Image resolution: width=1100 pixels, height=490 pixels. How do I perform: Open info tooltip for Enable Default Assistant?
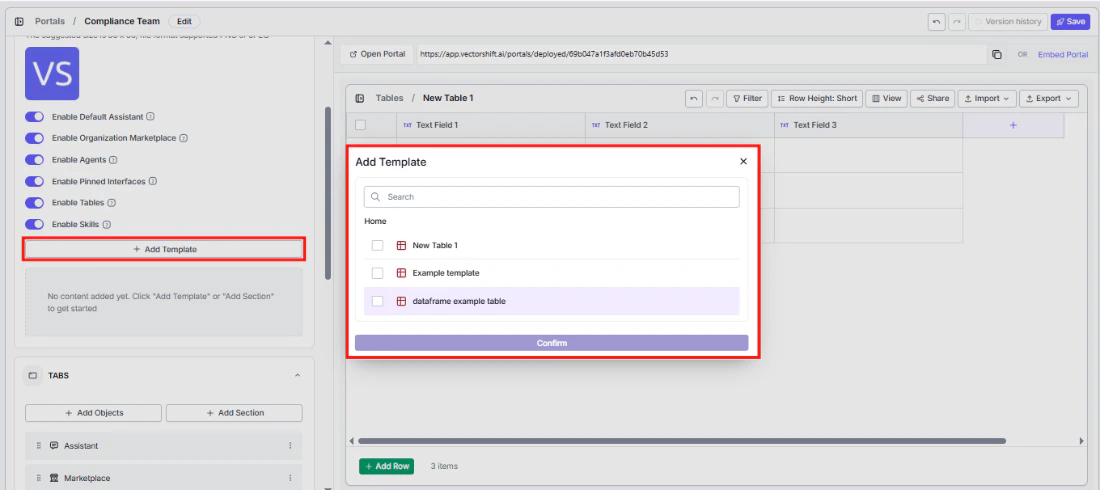[x=150, y=117]
